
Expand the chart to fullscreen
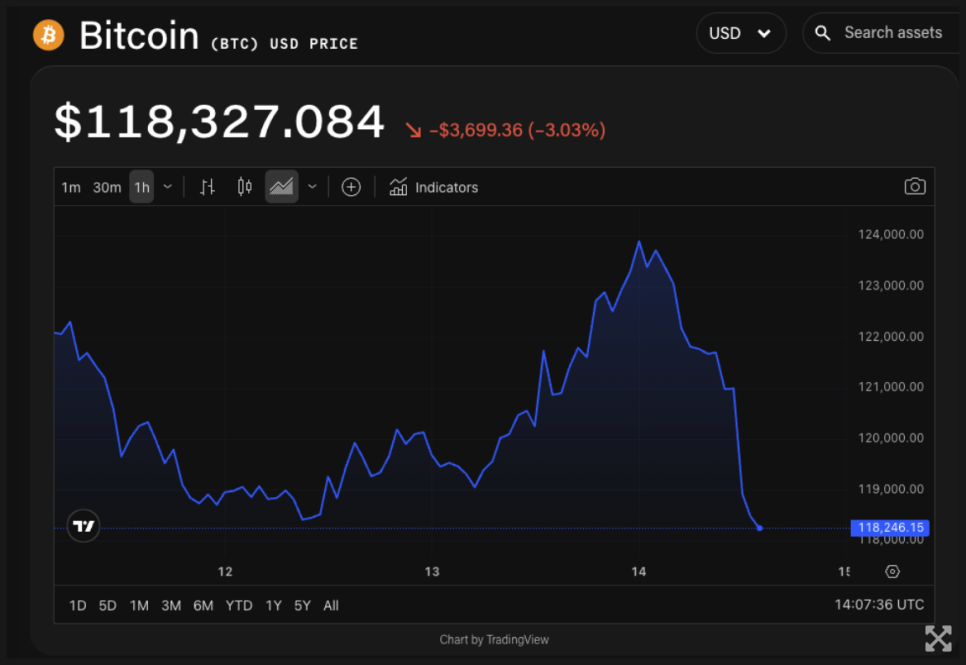coord(938,638)
